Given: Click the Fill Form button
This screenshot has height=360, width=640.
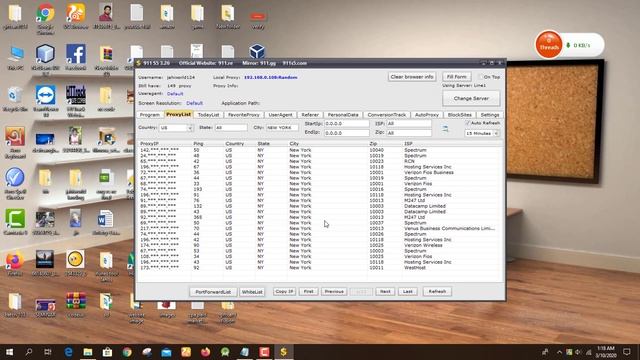Looking at the screenshot, I should 456,77.
